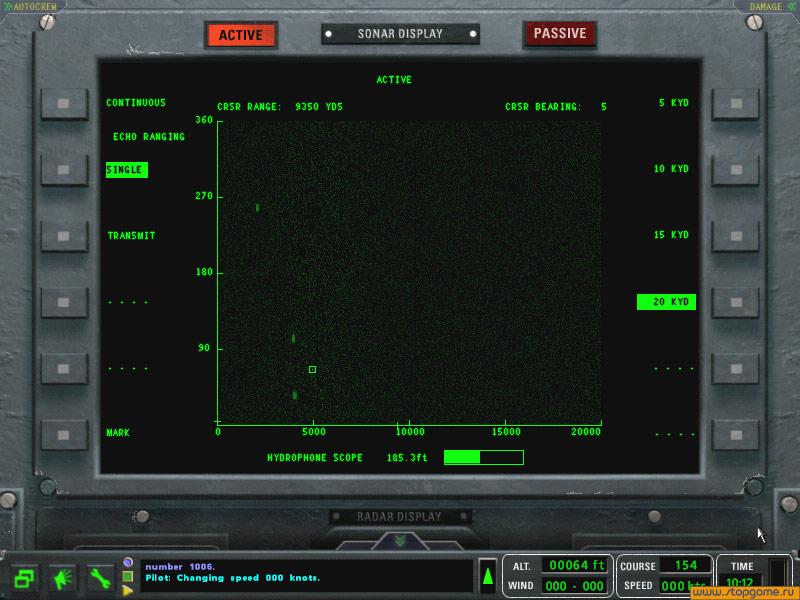Image resolution: width=800 pixels, height=600 pixels.
Task: Click the green square message filter icon
Action: pyautogui.click(x=128, y=576)
